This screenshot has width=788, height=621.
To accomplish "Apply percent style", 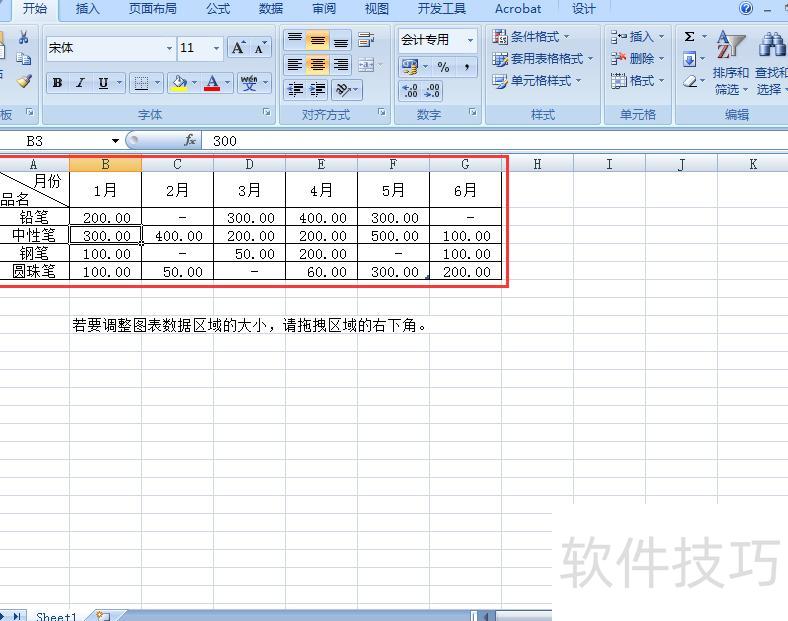I will coord(443,66).
